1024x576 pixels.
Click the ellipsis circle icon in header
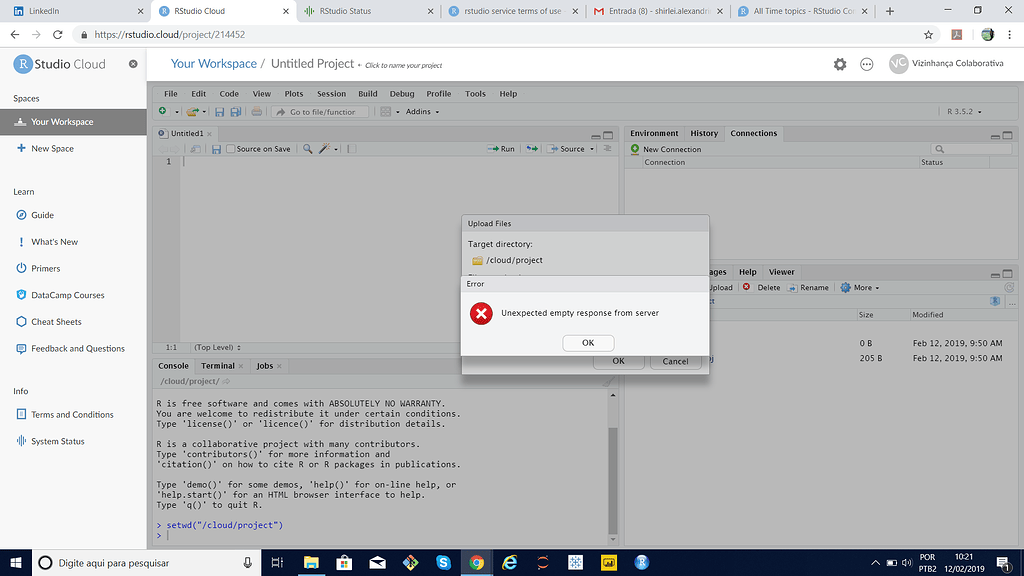click(x=867, y=64)
